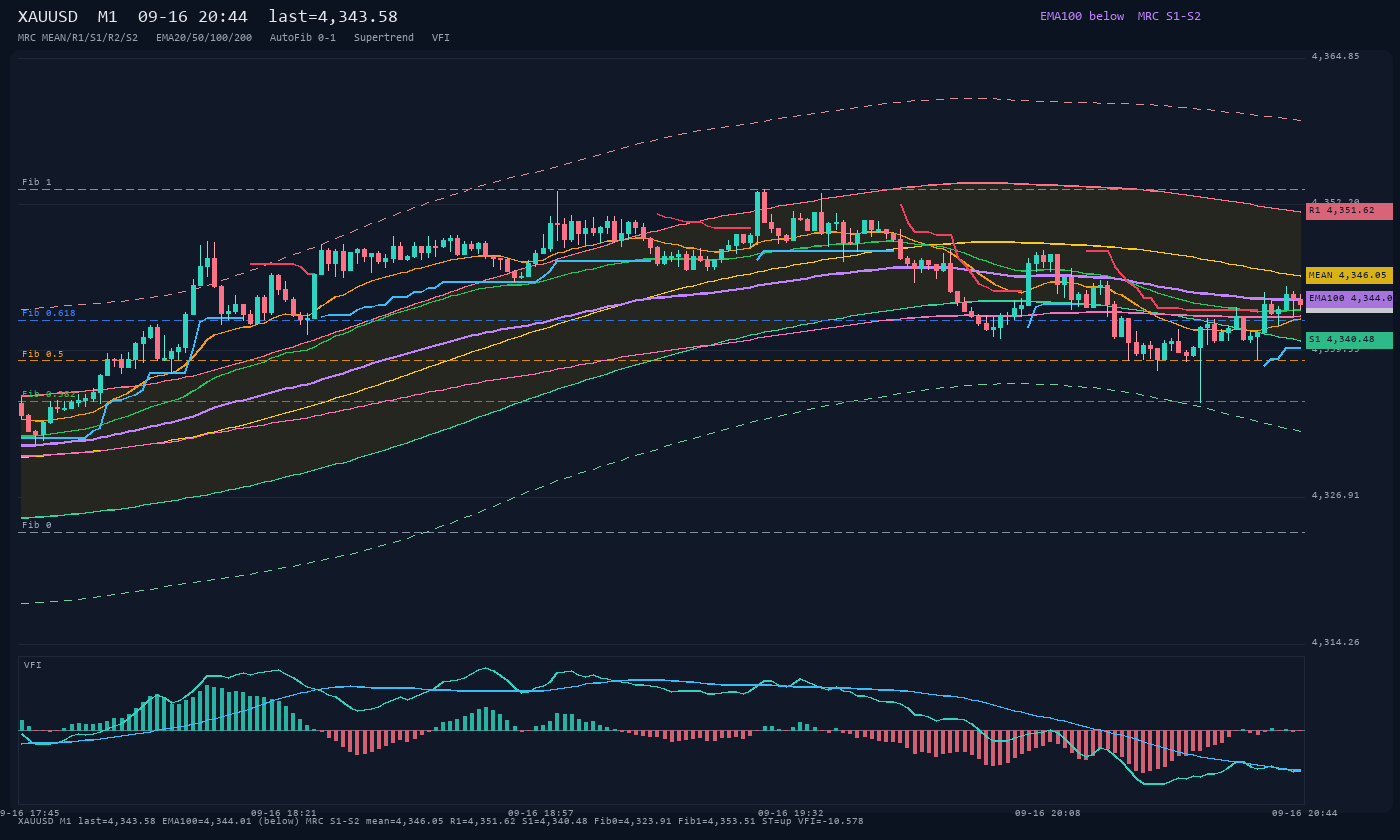Viewport: 1400px width, 840px height.
Task: Click the 'MRC S1-S2' label at top right
Action: 1169,16
